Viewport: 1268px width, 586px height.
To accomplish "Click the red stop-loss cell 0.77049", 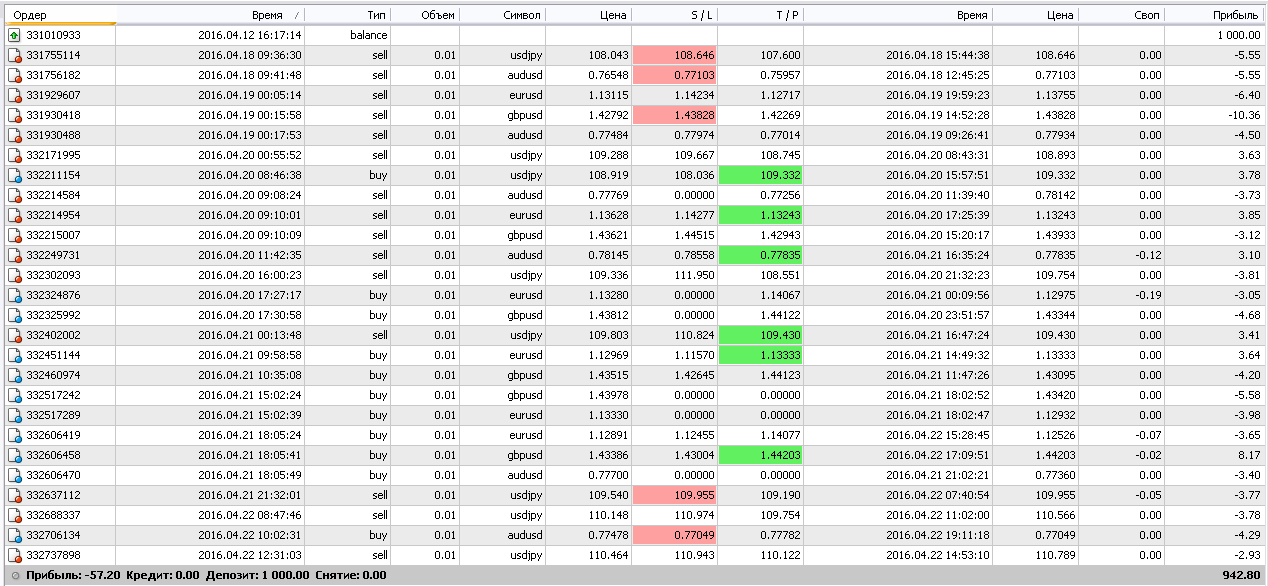I will (674, 535).
